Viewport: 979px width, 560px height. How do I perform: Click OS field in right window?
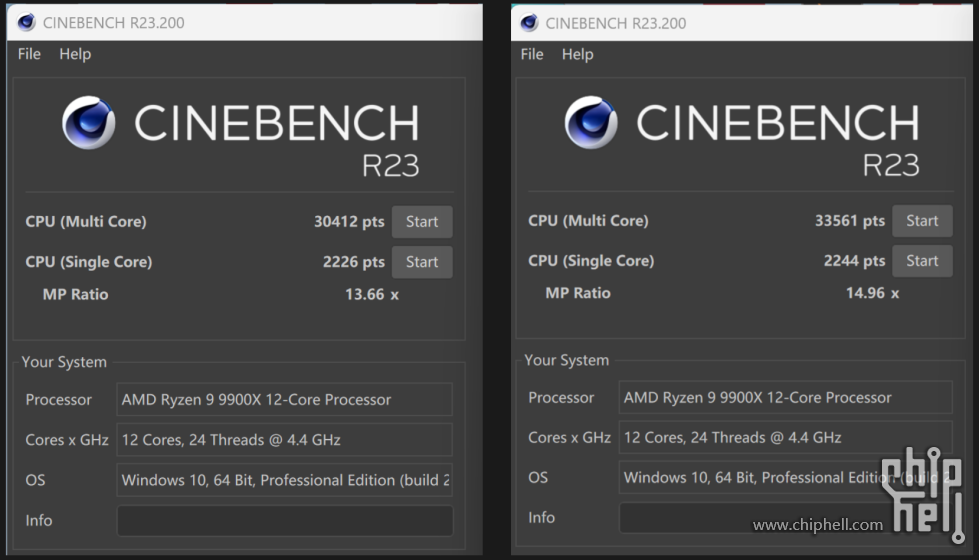pos(785,477)
